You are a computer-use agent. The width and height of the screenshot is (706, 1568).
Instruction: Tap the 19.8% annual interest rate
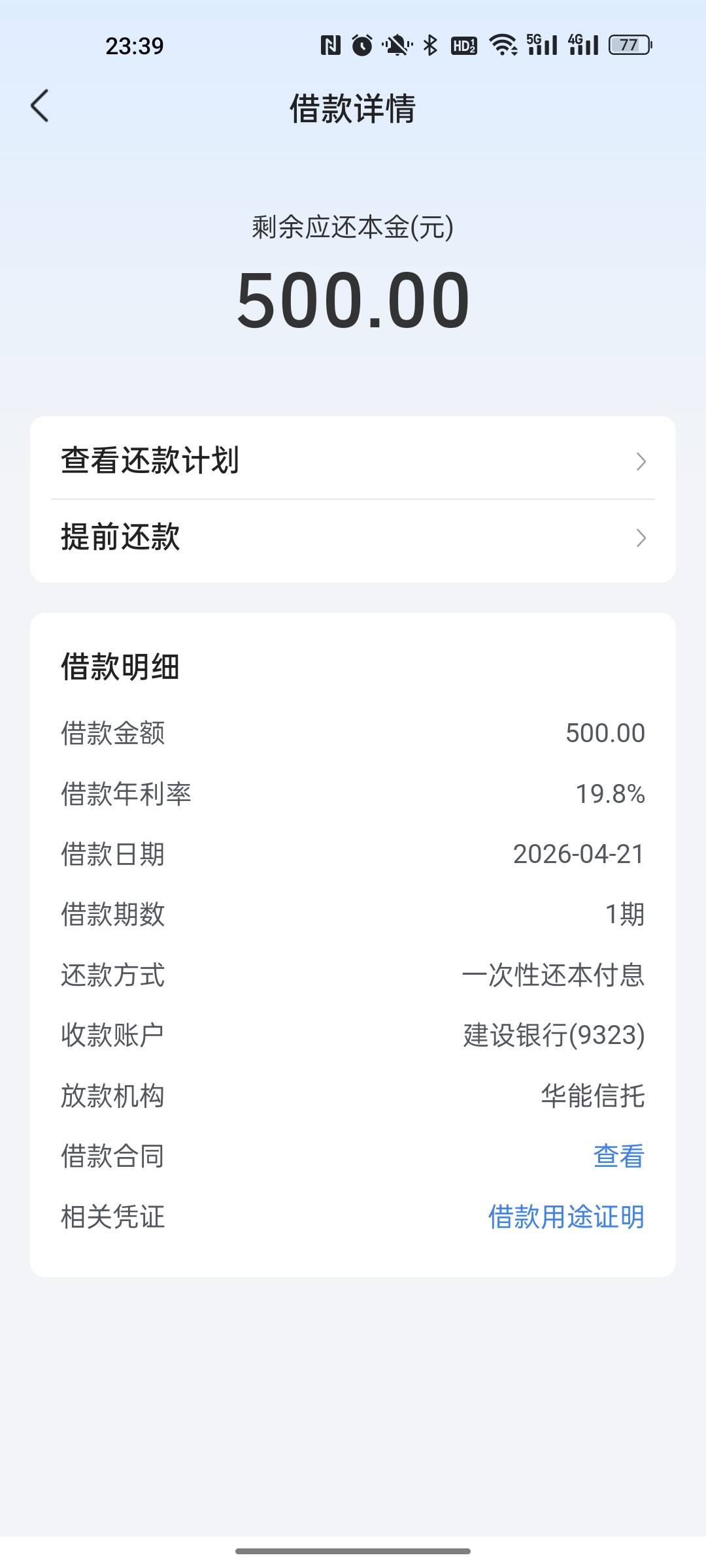tap(610, 794)
